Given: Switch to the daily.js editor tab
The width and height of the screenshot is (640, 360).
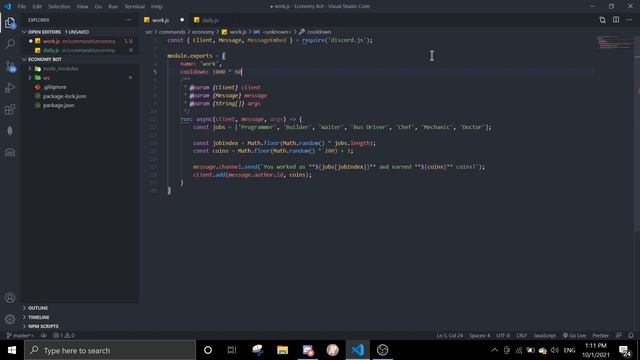Looking at the screenshot, I should (211, 20).
